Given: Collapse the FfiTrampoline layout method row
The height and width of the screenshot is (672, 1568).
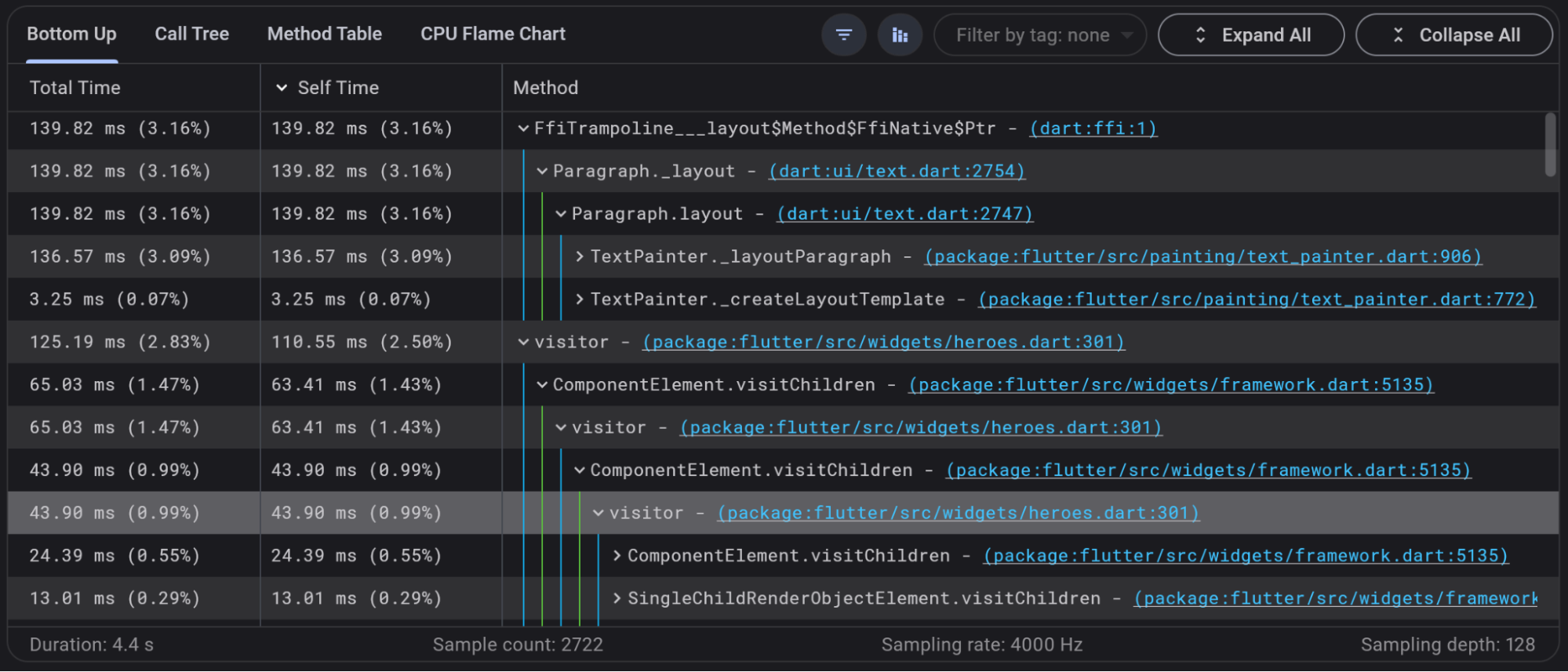Looking at the screenshot, I should [x=523, y=129].
